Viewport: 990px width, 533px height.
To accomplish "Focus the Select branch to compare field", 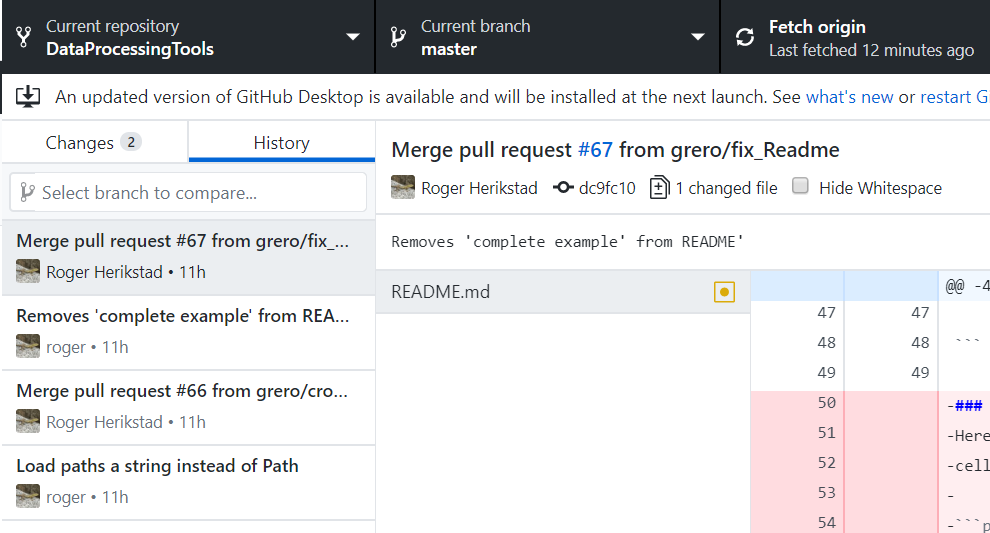I will point(188,192).
